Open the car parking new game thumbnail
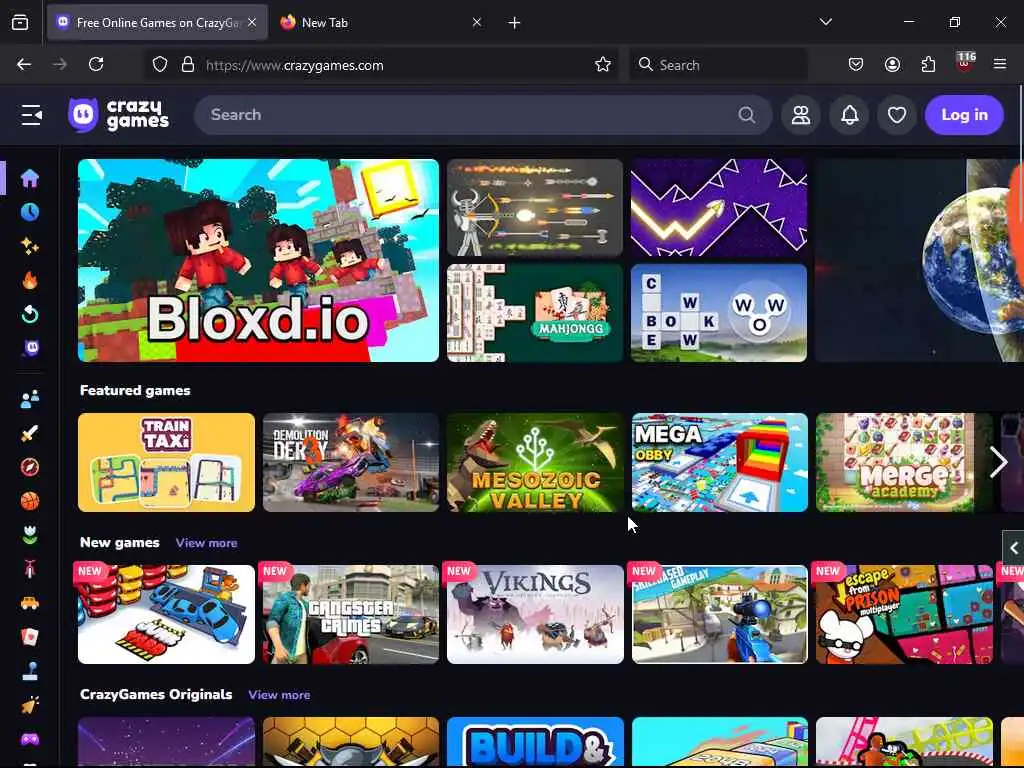The width and height of the screenshot is (1024, 768). point(166,615)
